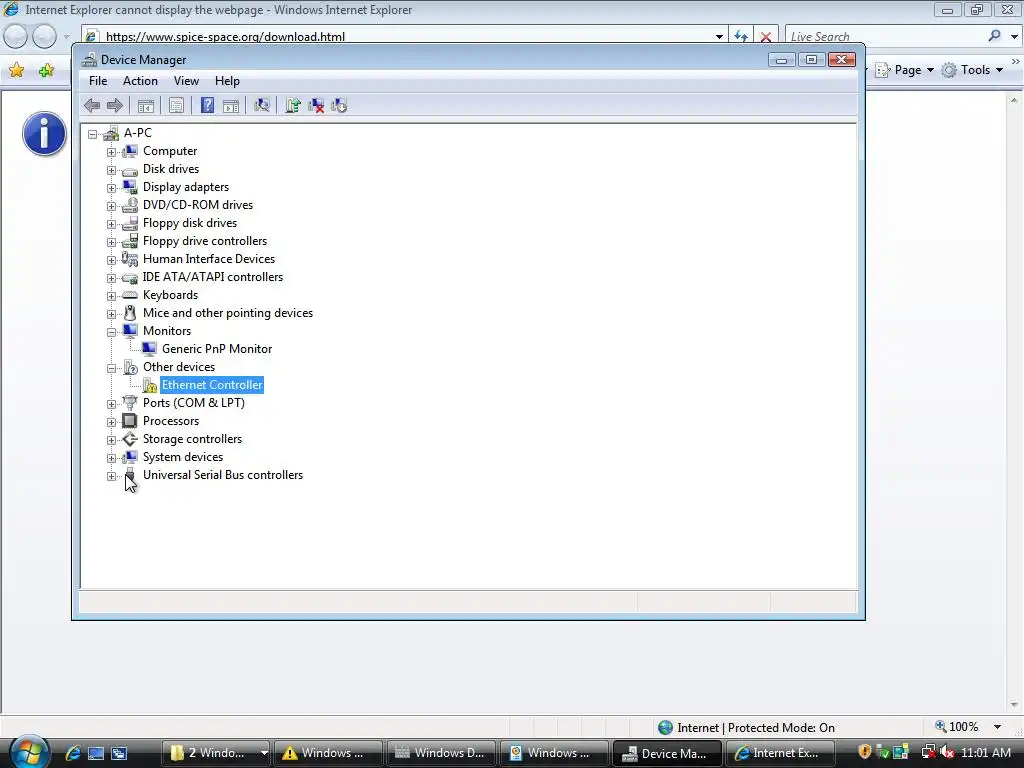Expand the Storage controllers category

[112, 440]
